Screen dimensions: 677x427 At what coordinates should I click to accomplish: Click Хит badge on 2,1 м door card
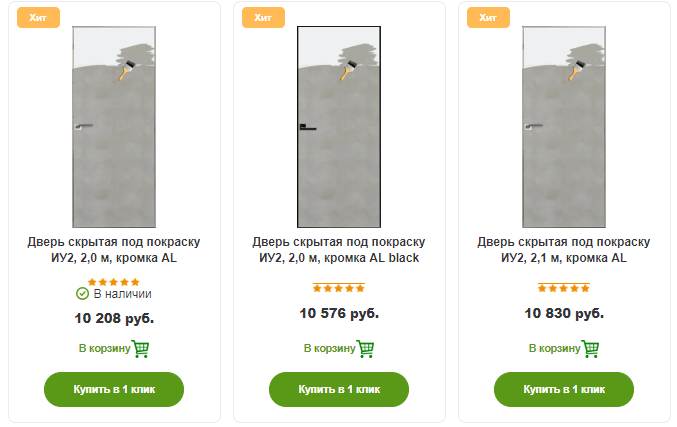click(488, 18)
